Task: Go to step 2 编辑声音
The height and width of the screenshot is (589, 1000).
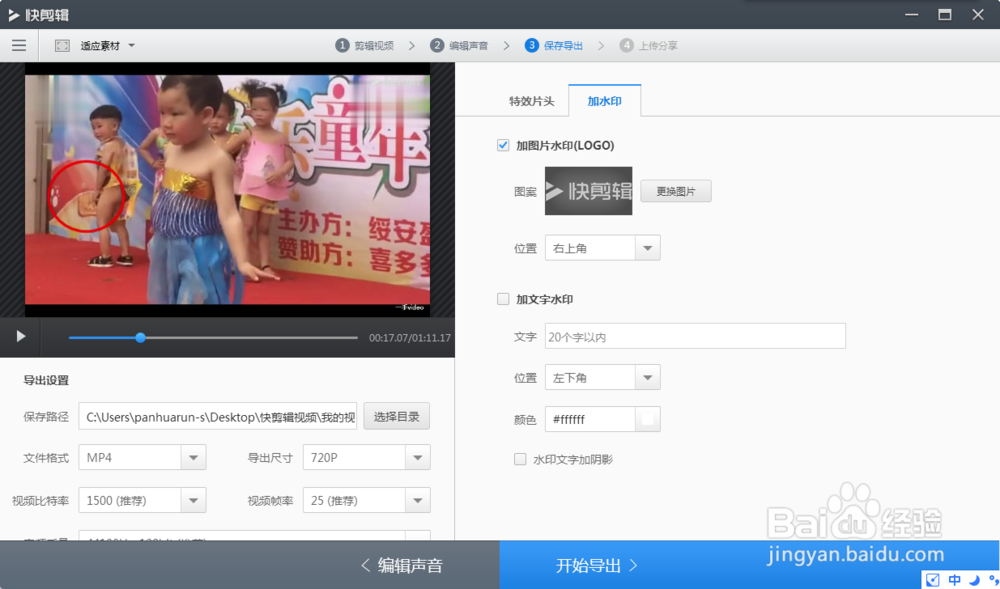Action: point(459,45)
